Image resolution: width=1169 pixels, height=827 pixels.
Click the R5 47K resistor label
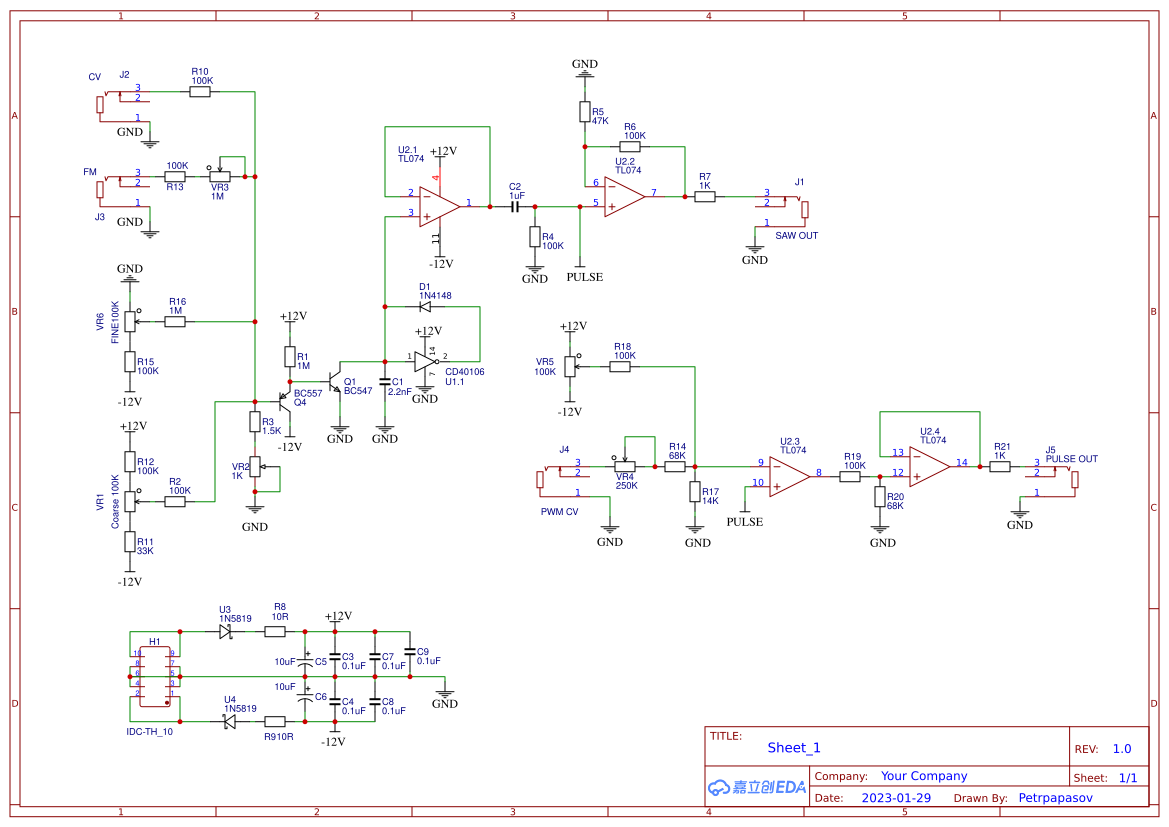coord(599,116)
